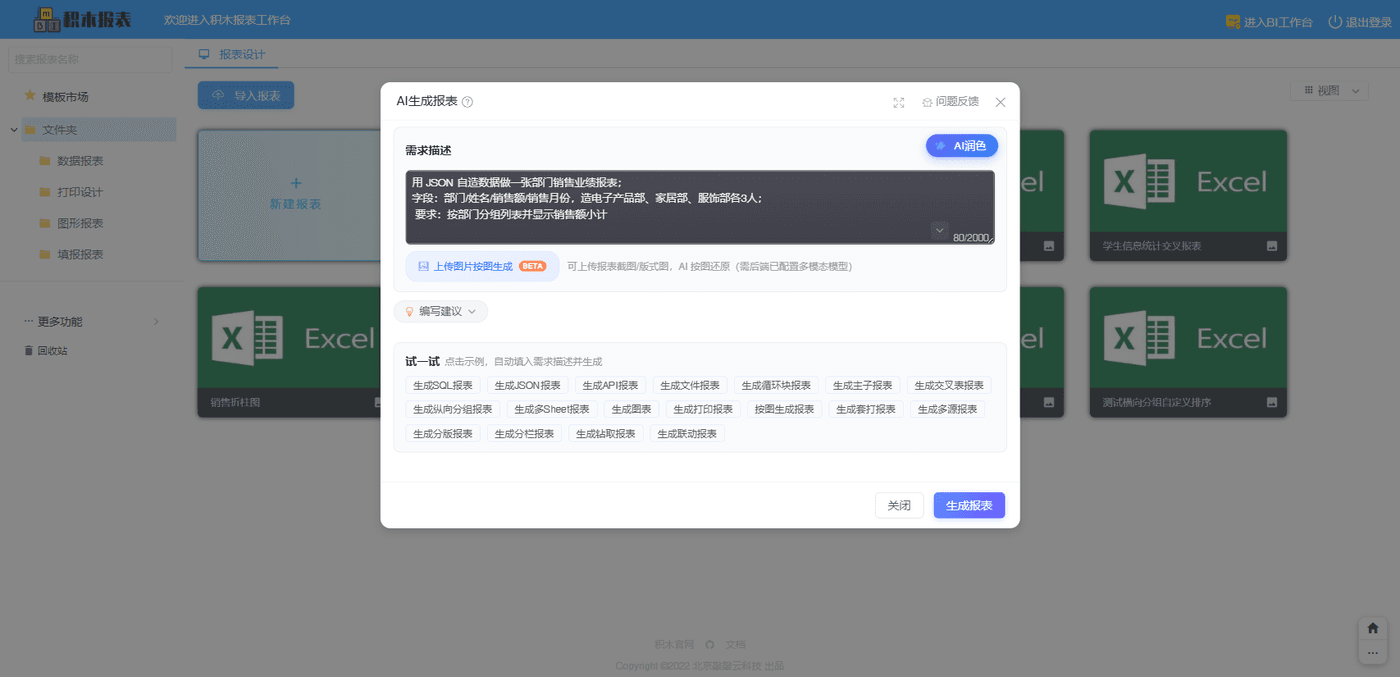The image size is (1400, 677).
Task: Open the 回收站 recycle bin
Action: click(x=46, y=350)
